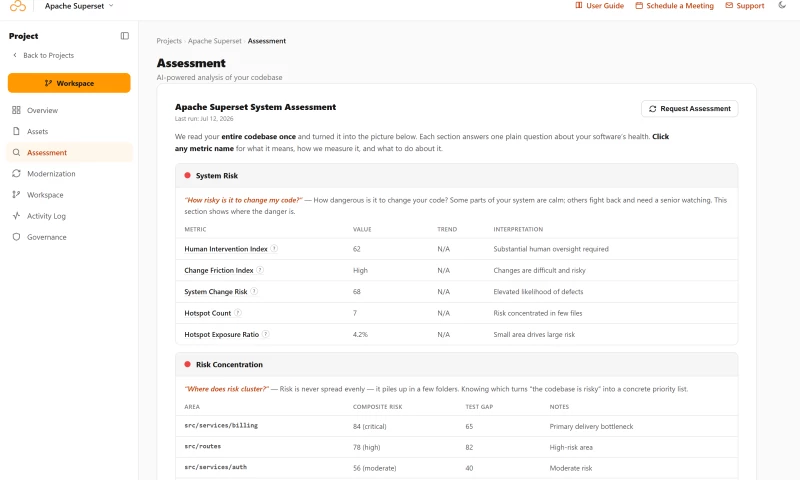The image size is (800, 480).
Task: Click the '84 (critical)' composite risk value
Action: (x=369, y=426)
